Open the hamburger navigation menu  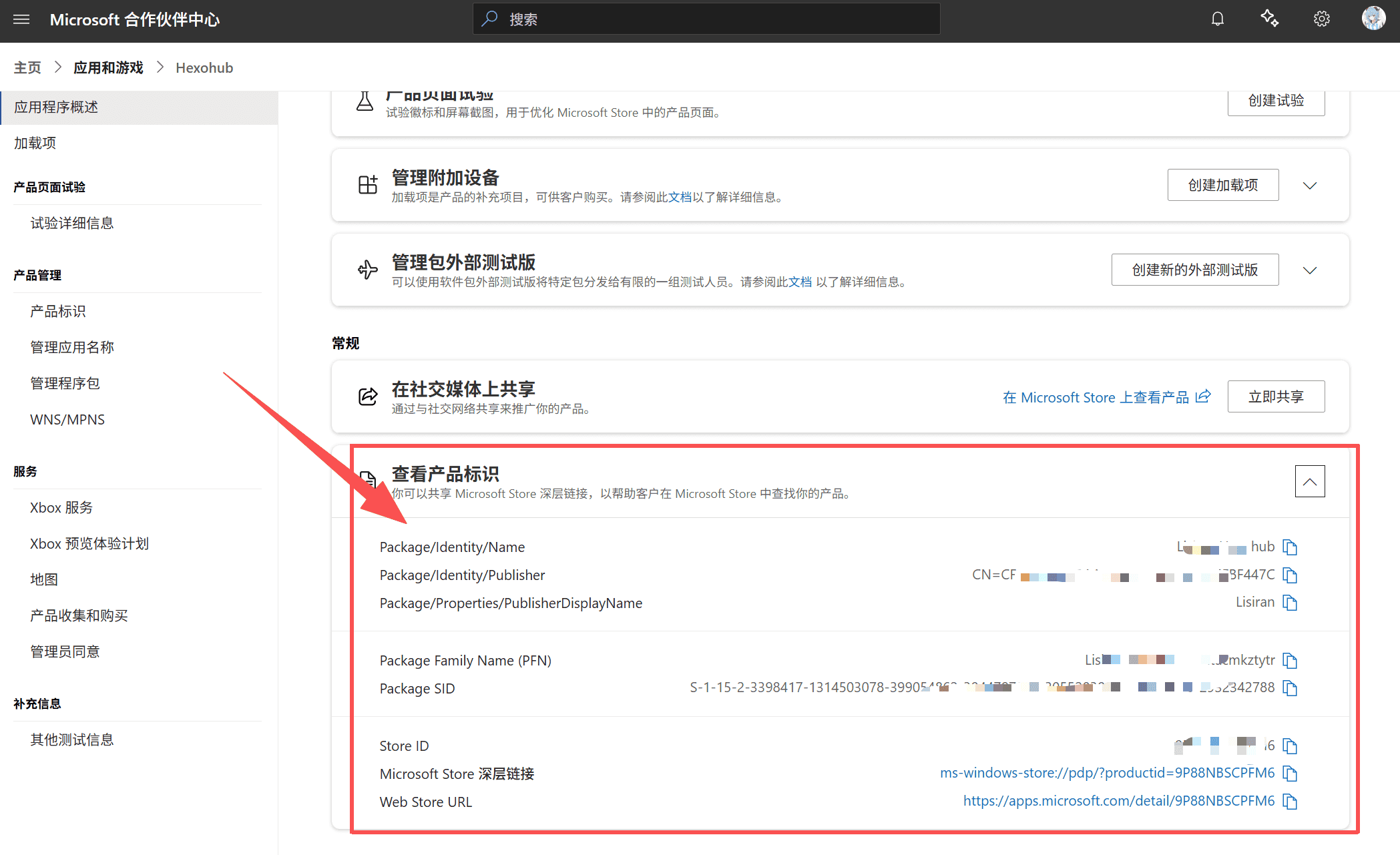pos(21,19)
